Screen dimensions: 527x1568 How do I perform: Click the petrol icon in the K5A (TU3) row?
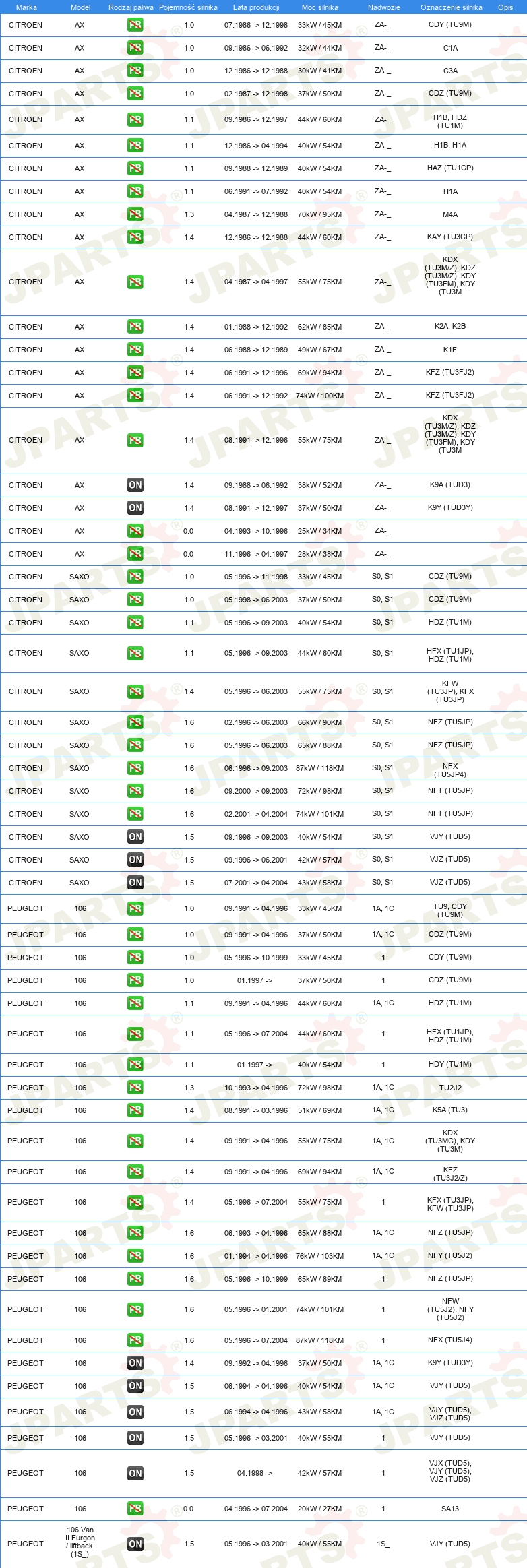pos(135,1110)
